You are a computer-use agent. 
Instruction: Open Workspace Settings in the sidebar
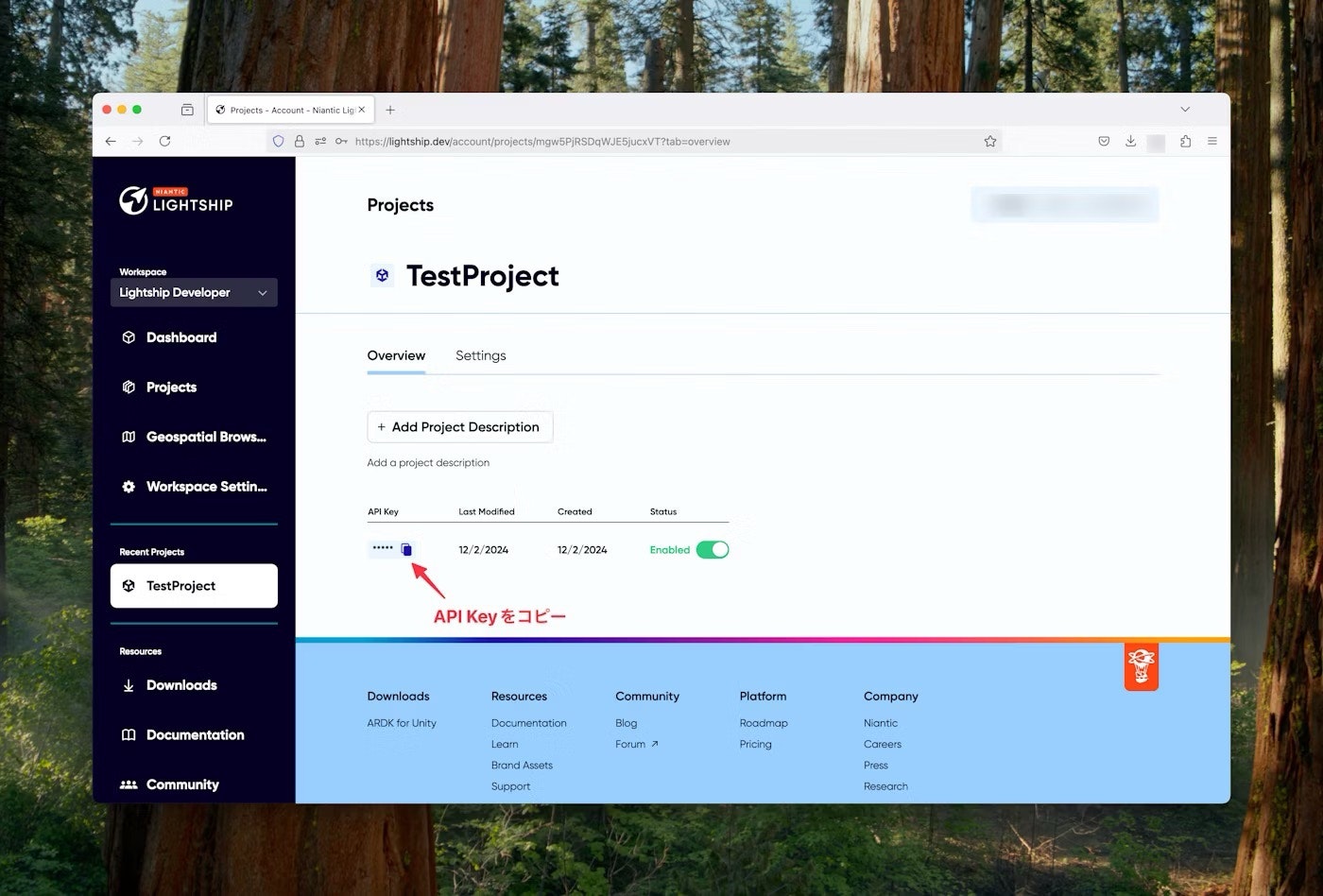pos(194,487)
